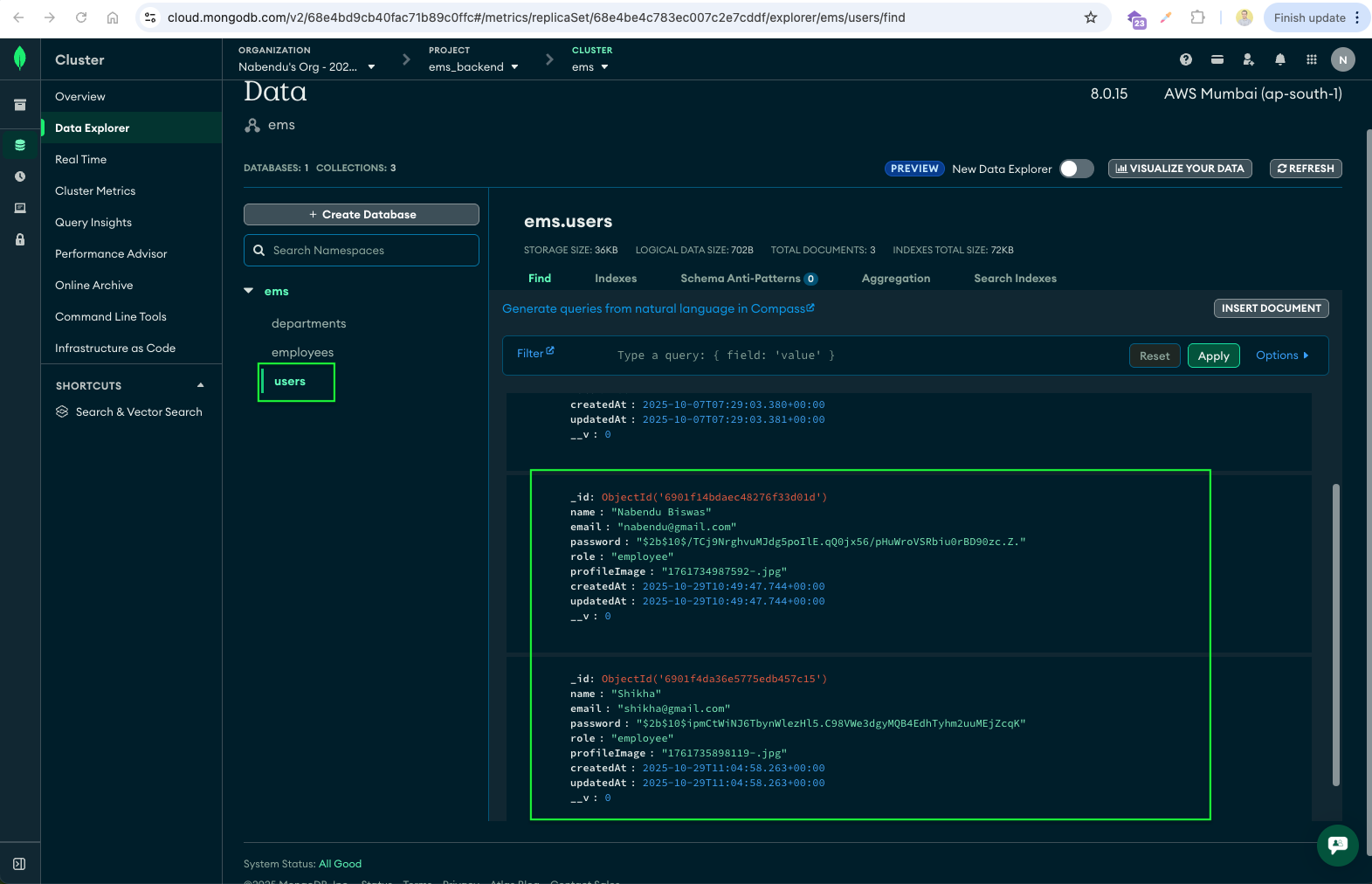Viewport: 1372px width, 884px height.
Task: Switch to the Schema Anti-Patterns tab
Action: pyautogui.click(x=748, y=279)
